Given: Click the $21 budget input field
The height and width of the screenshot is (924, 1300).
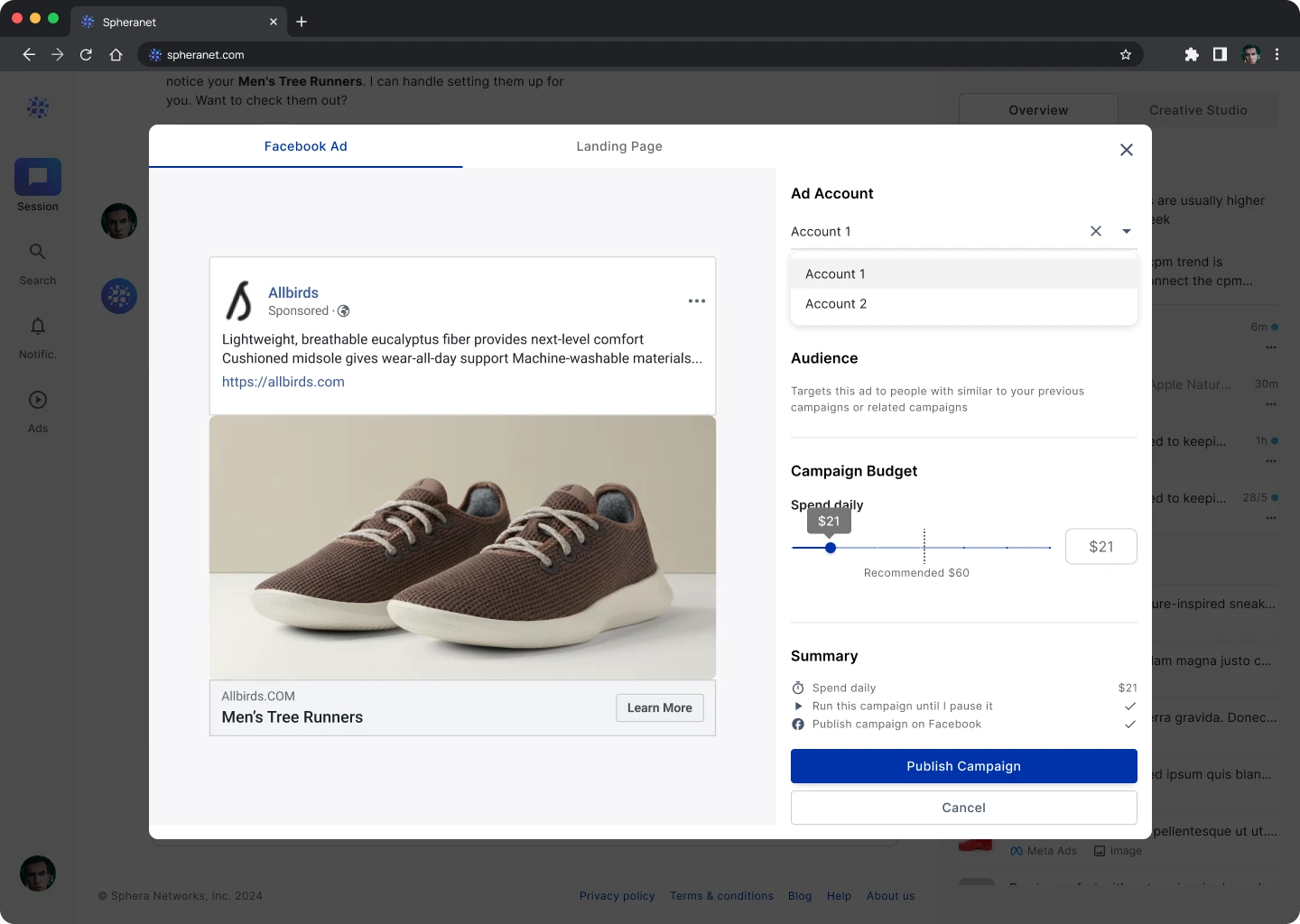Looking at the screenshot, I should (x=1100, y=546).
